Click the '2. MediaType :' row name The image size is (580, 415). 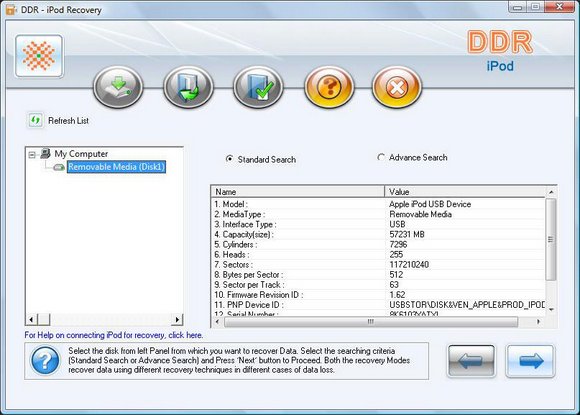pos(239,214)
